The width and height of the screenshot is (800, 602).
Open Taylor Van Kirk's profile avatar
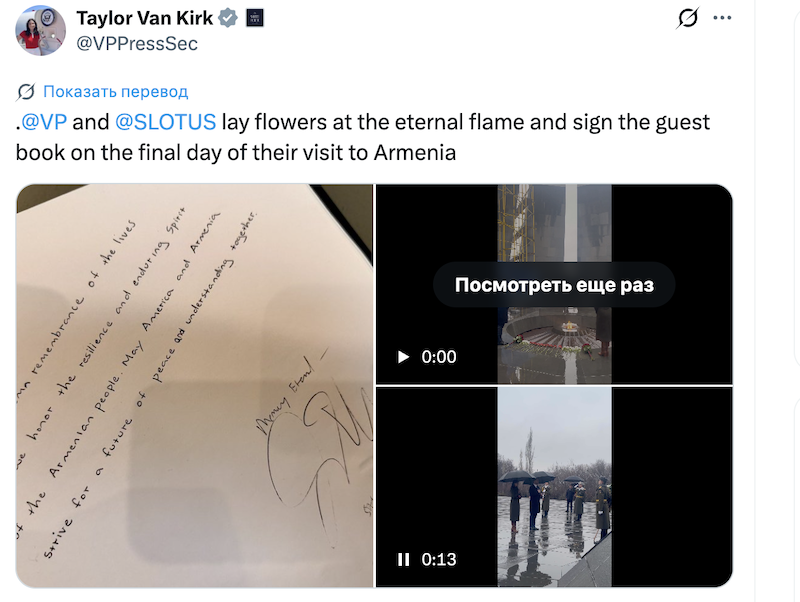click(x=40, y=31)
